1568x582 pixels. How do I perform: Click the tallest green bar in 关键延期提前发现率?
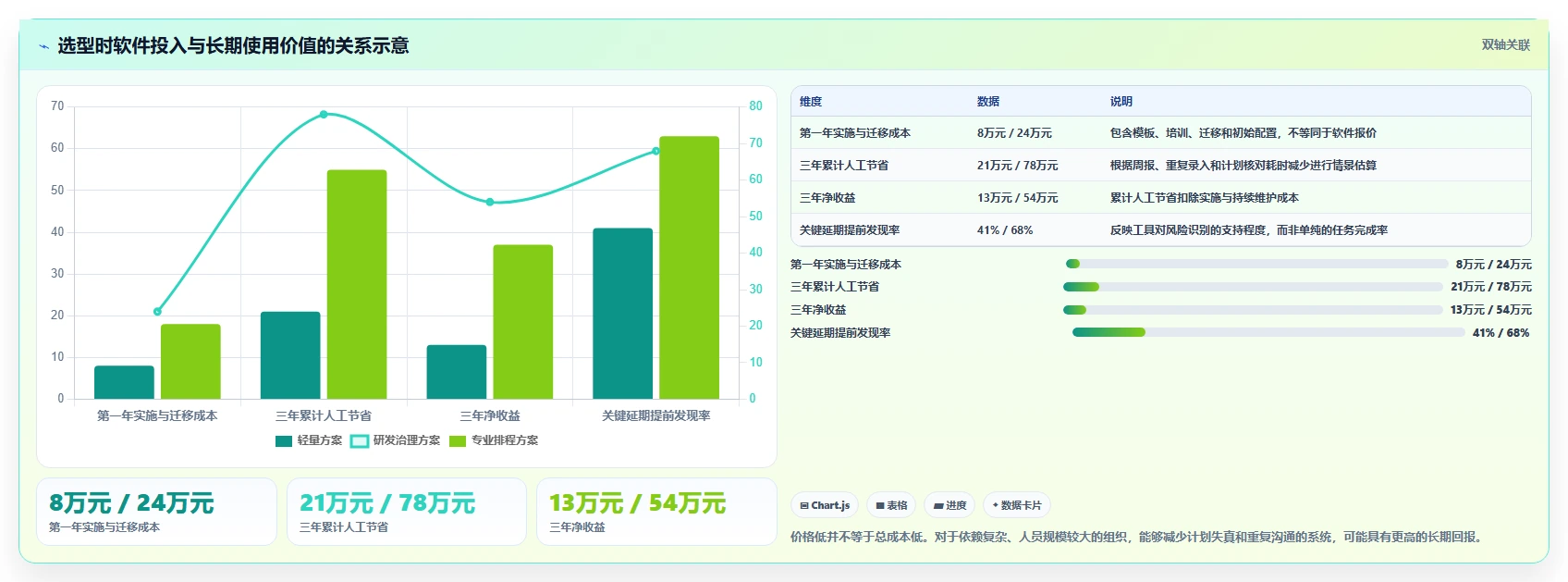[689, 267]
